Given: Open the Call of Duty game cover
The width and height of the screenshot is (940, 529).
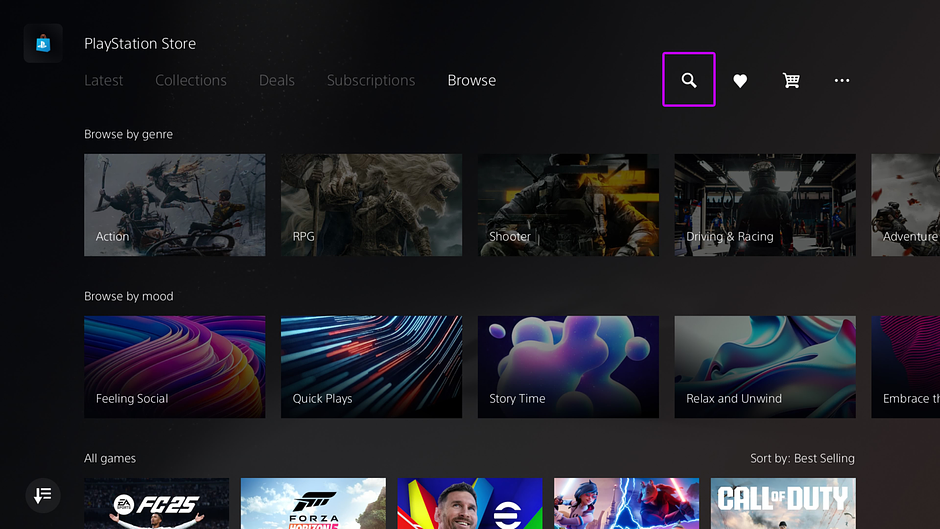Looking at the screenshot, I should pos(783,503).
